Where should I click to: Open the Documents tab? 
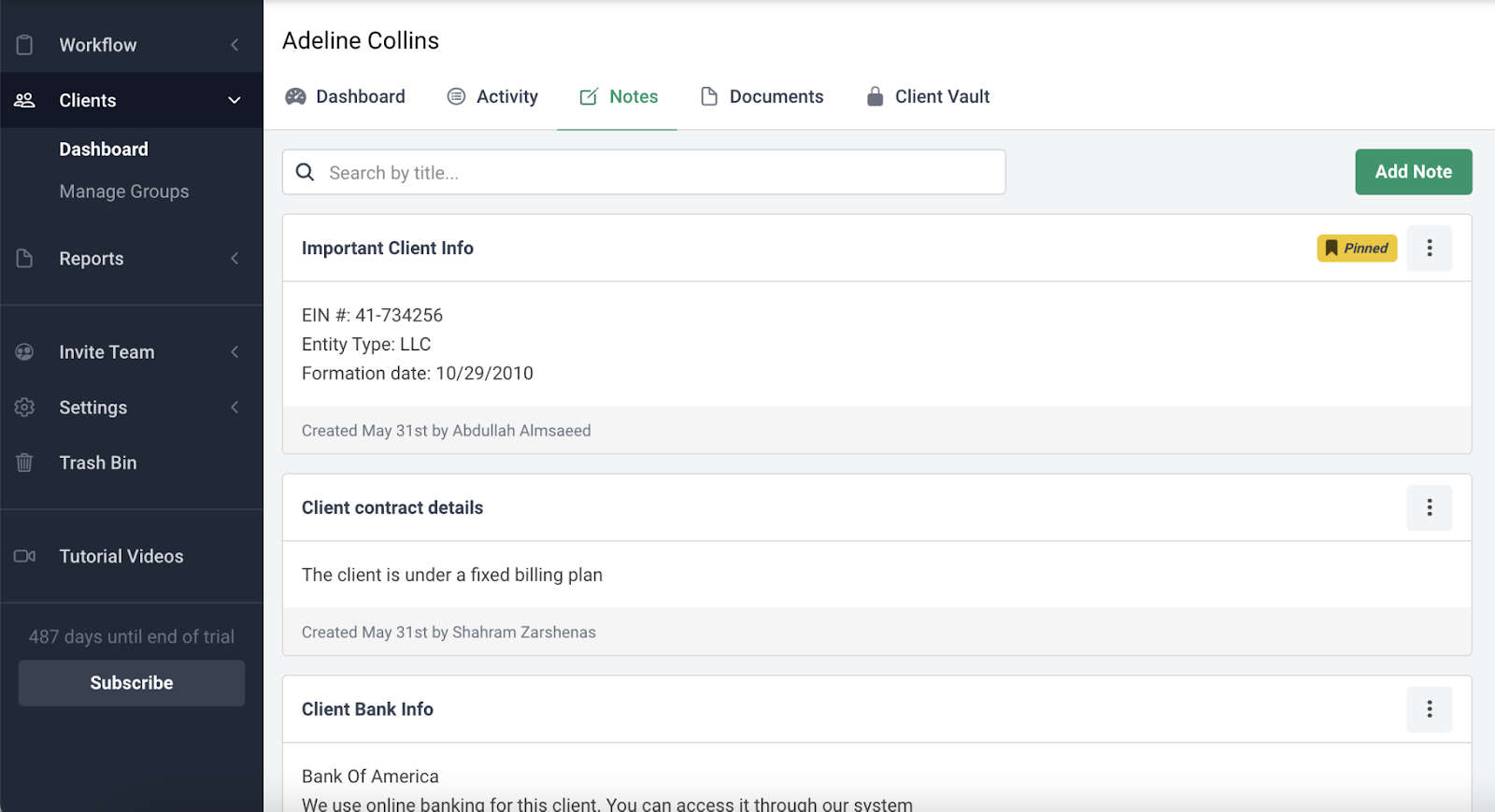762,96
